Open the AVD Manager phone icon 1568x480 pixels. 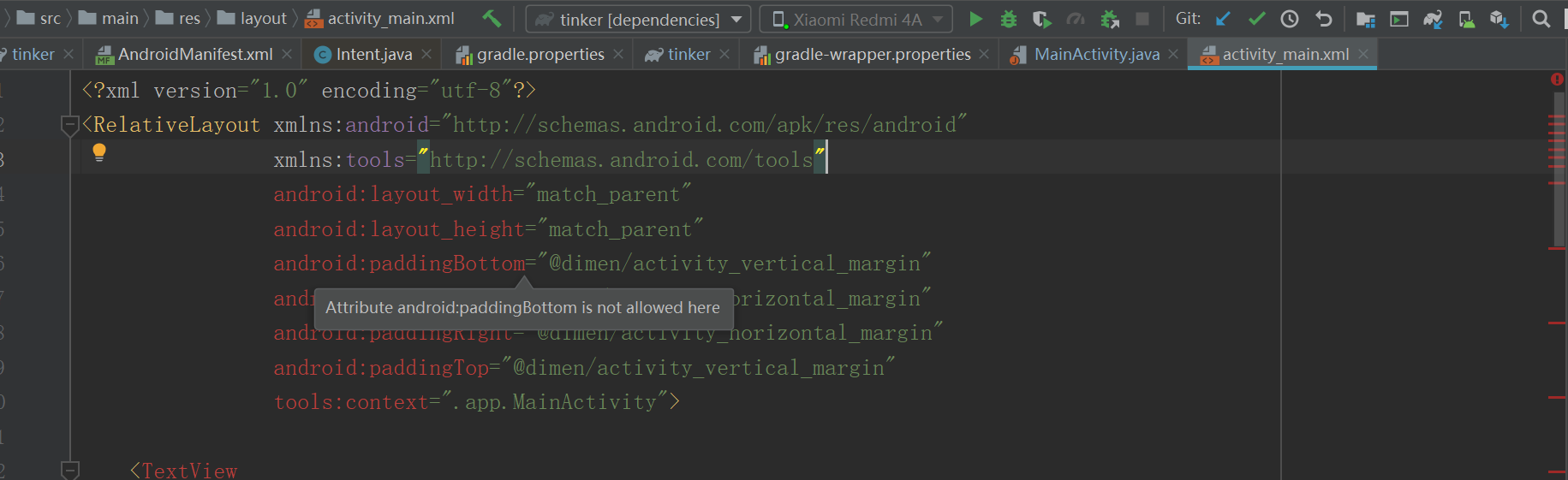(x=1466, y=19)
